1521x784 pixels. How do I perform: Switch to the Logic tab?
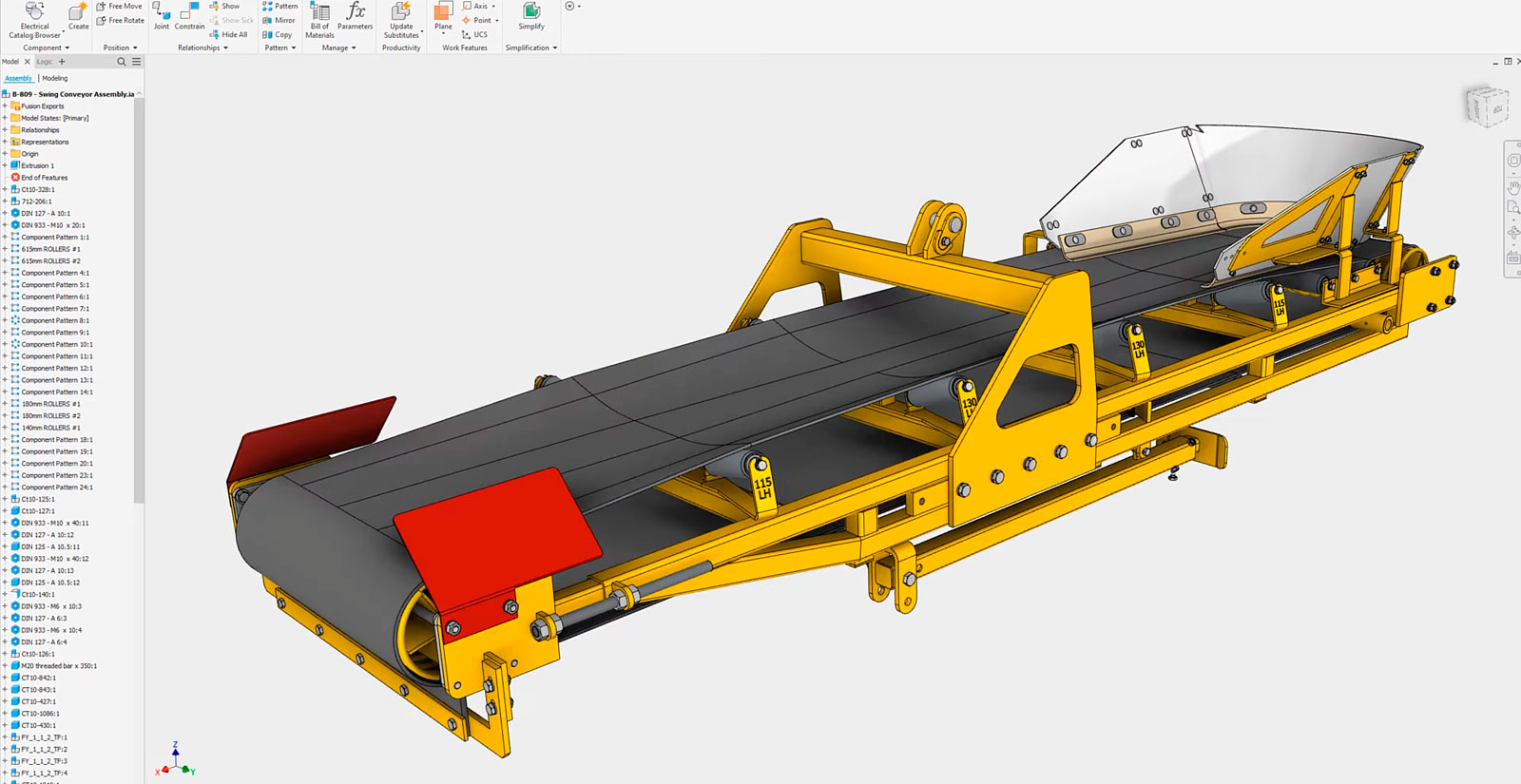[45, 62]
